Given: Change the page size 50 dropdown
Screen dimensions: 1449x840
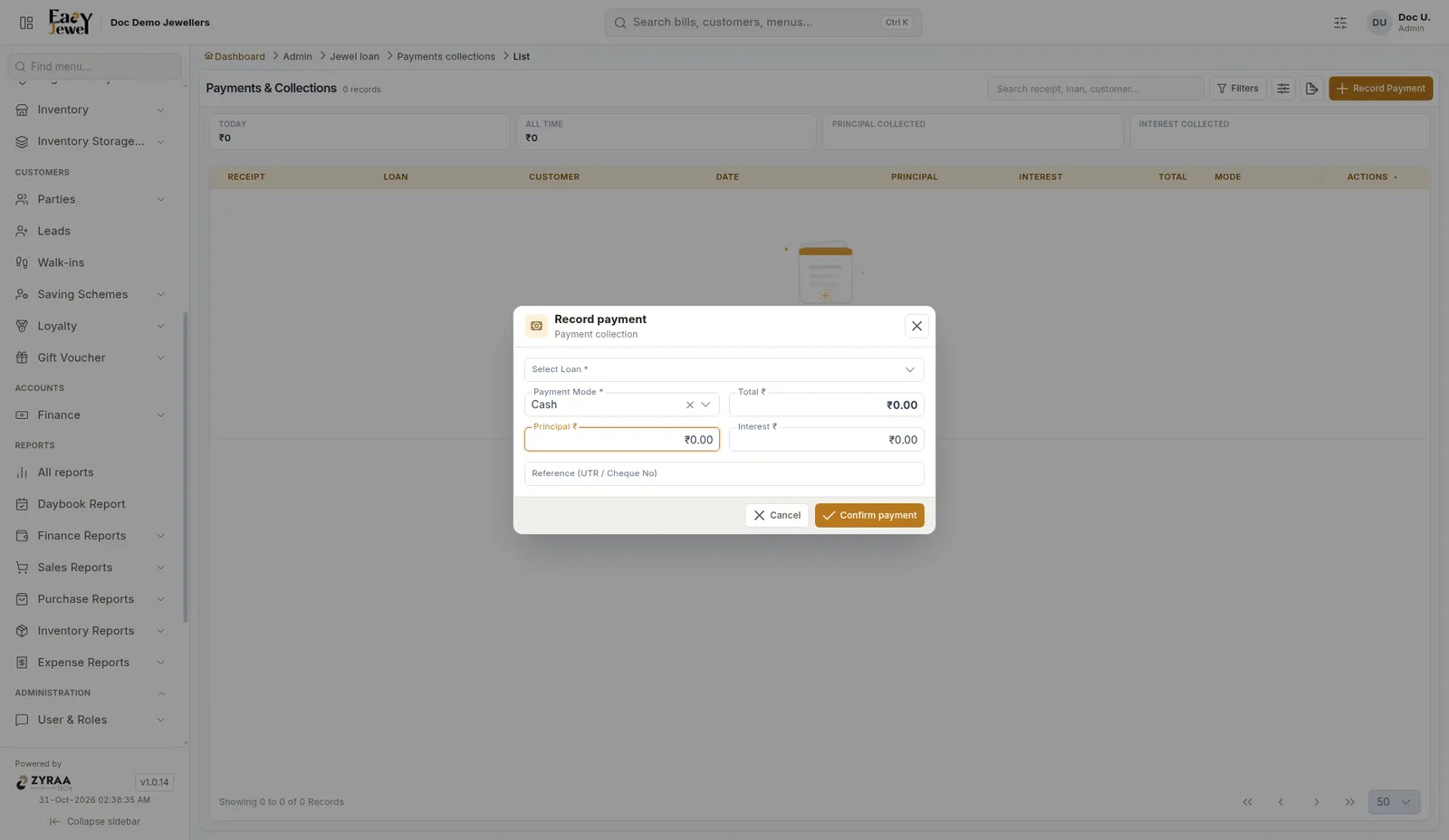Looking at the screenshot, I should click(1394, 802).
